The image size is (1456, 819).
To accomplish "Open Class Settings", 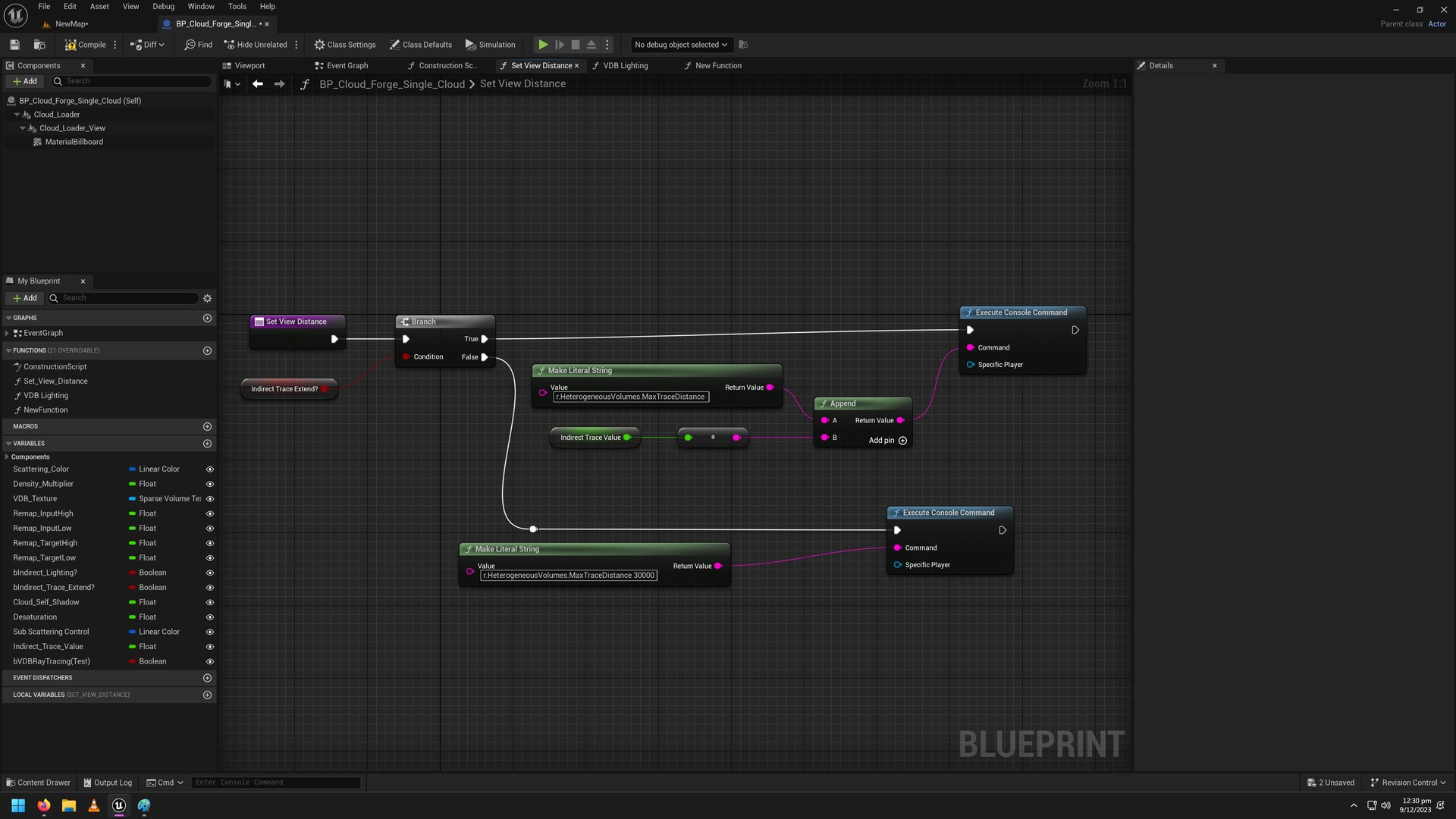I will point(345,44).
